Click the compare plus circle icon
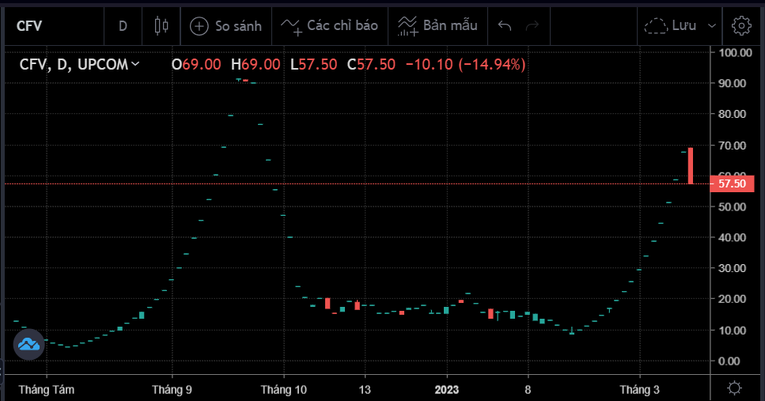 (x=200, y=25)
